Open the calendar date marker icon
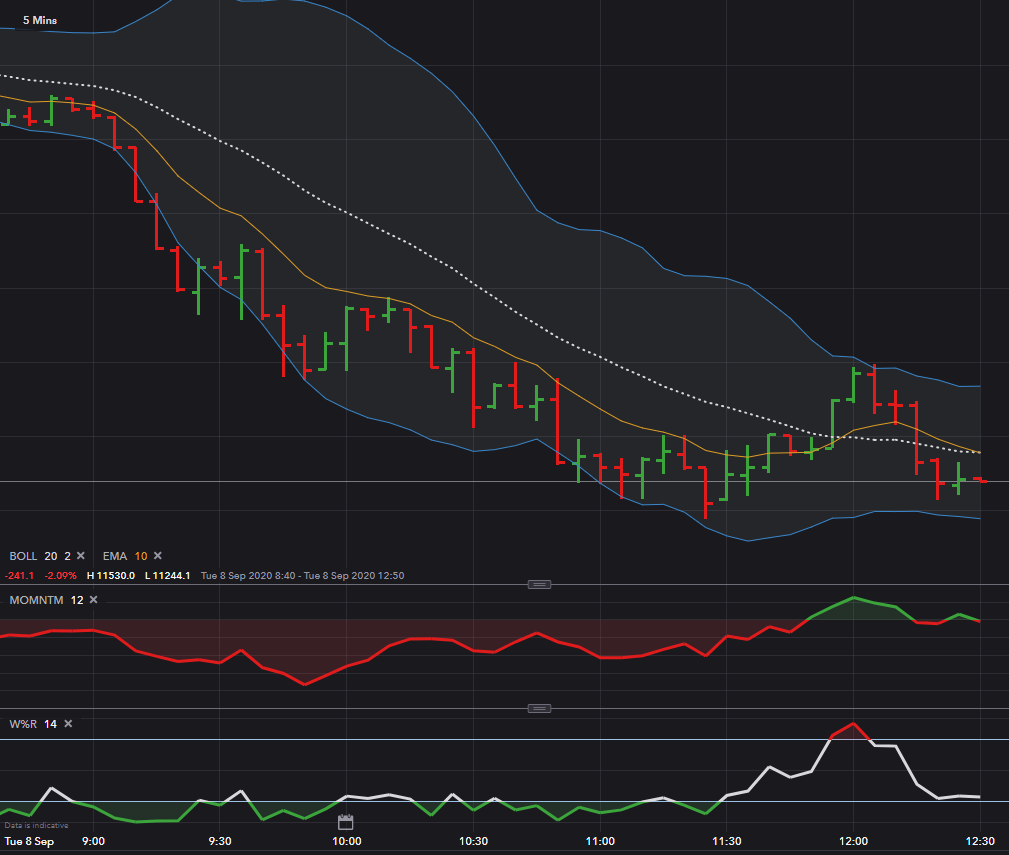 [x=346, y=822]
